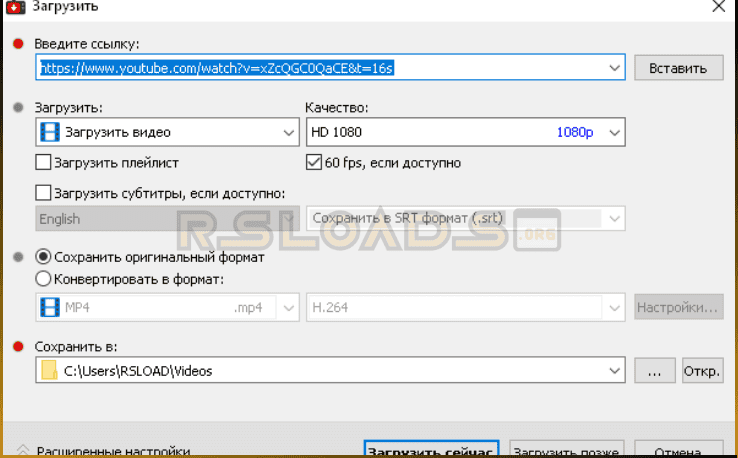The image size is (738, 458).
Task: Enable the Загрузить плейлист checkbox
Action: [43, 162]
